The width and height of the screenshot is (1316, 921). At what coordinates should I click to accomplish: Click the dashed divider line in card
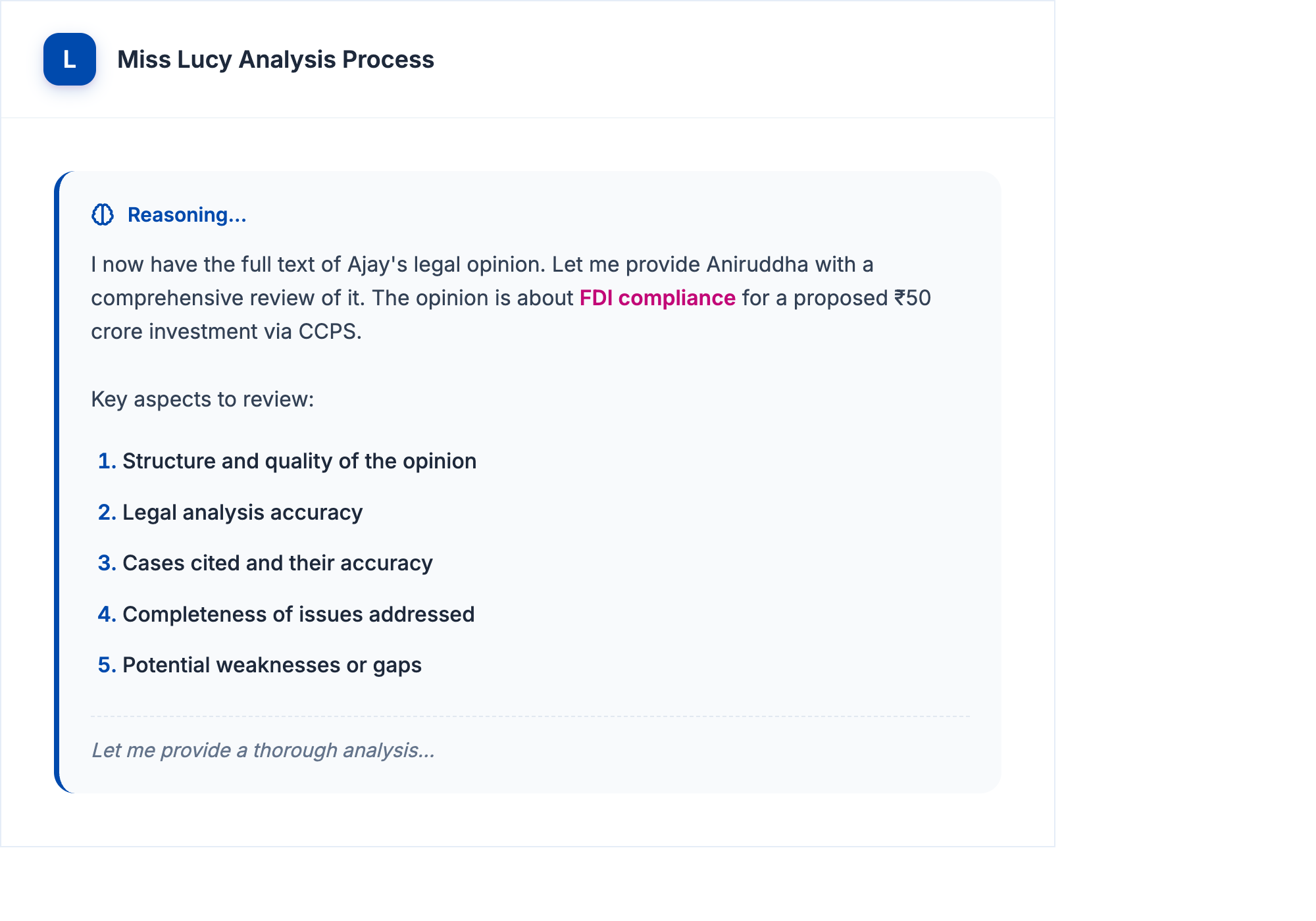(x=530, y=716)
